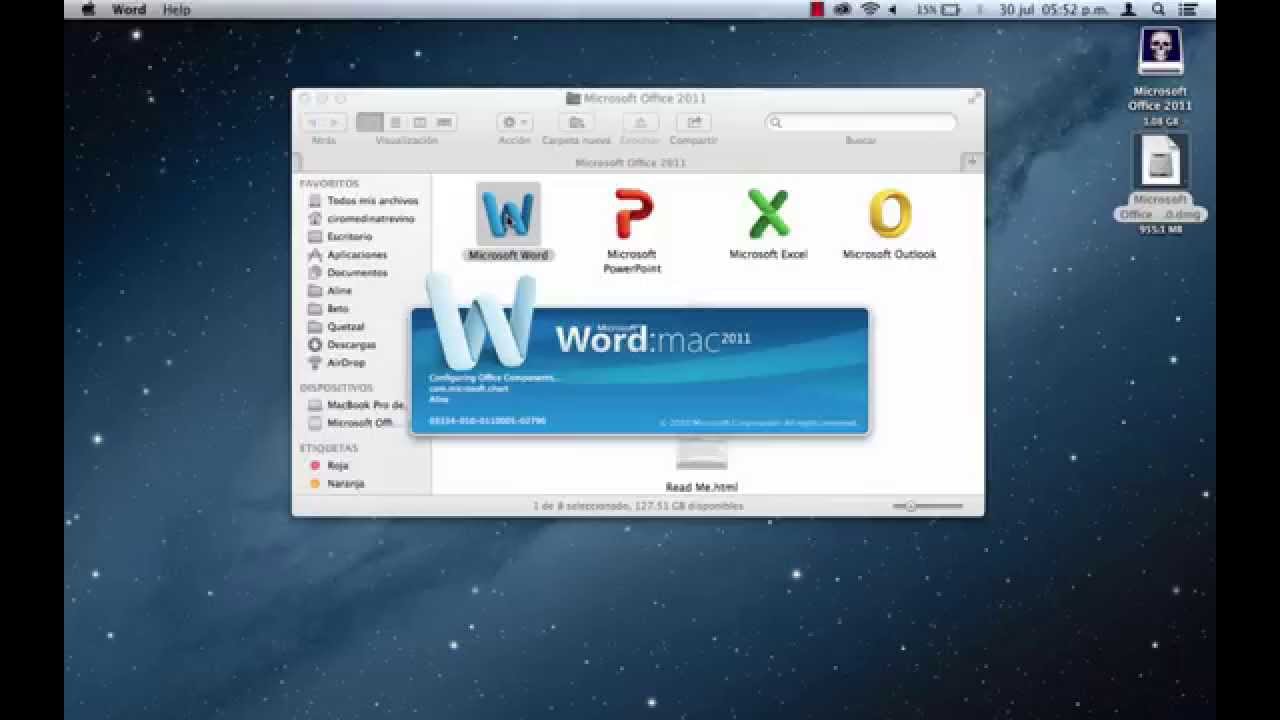Click the Finder window title folder icon

click(x=573, y=98)
